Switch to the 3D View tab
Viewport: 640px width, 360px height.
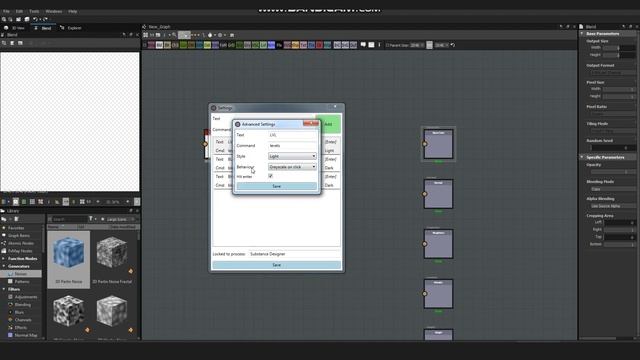coord(14,28)
